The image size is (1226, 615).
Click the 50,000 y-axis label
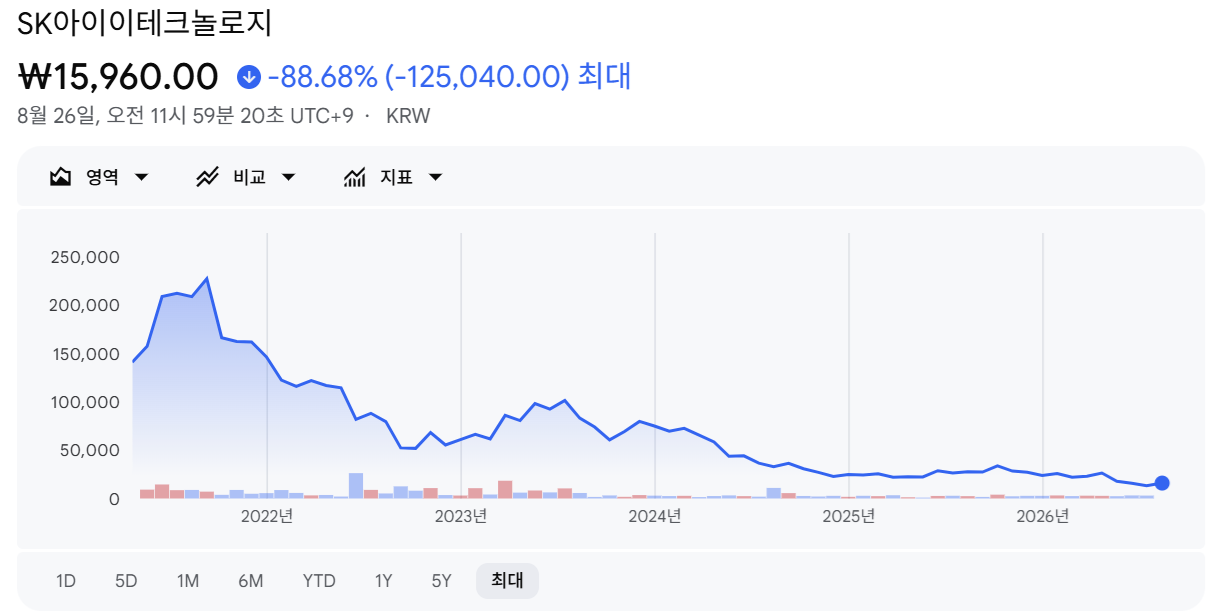coord(89,450)
